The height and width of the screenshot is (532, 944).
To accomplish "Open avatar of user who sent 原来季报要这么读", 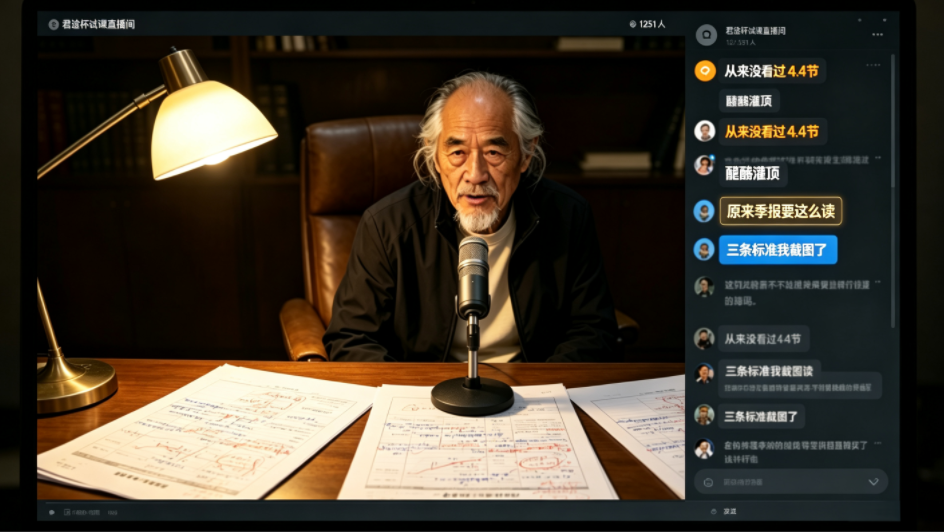I will pyautogui.click(x=704, y=211).
